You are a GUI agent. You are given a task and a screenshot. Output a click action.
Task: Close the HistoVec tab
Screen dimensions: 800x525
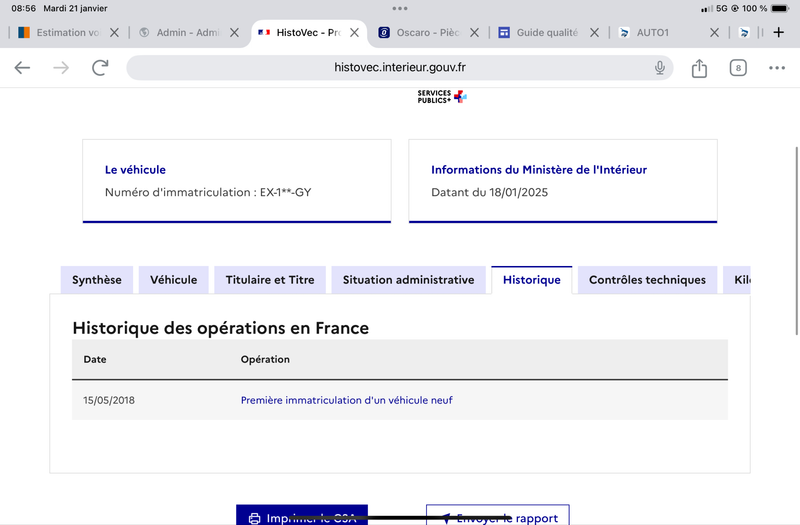[354, 33]
